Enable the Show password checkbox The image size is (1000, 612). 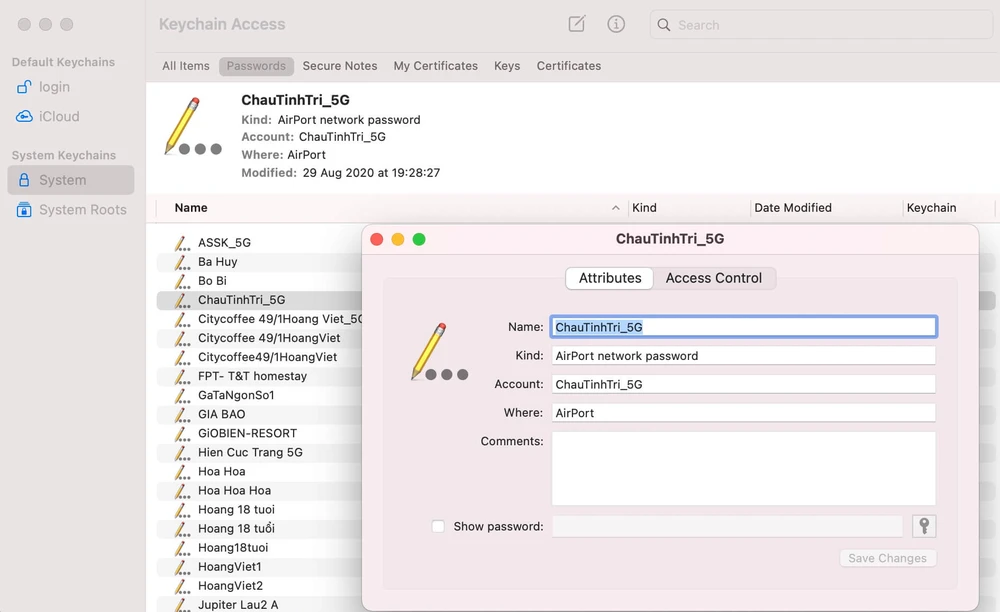tap(438, 526)
